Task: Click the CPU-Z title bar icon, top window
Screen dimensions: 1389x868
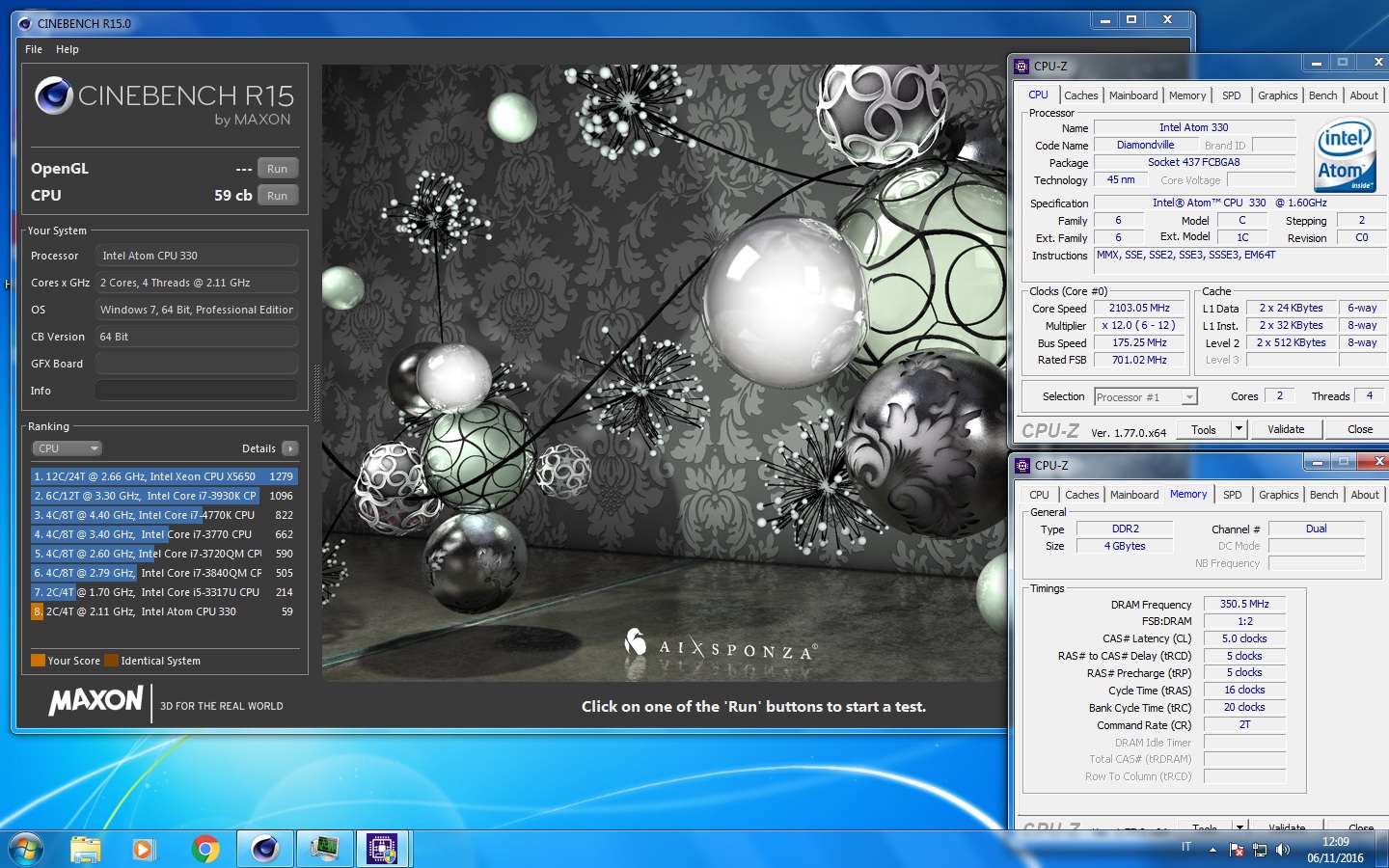Action: (1022, 67)
